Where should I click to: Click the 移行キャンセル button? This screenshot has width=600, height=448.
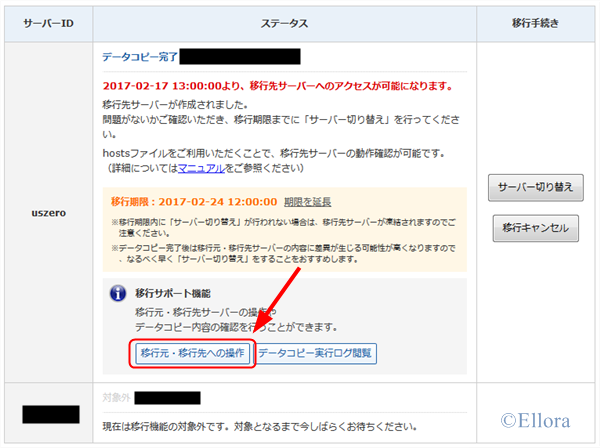pos(535,228)
